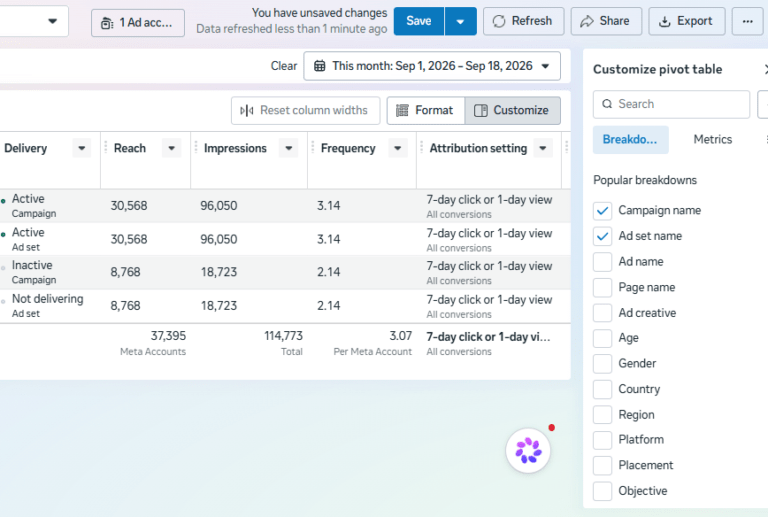Click the ad account briefcase icon

(107, 23)
